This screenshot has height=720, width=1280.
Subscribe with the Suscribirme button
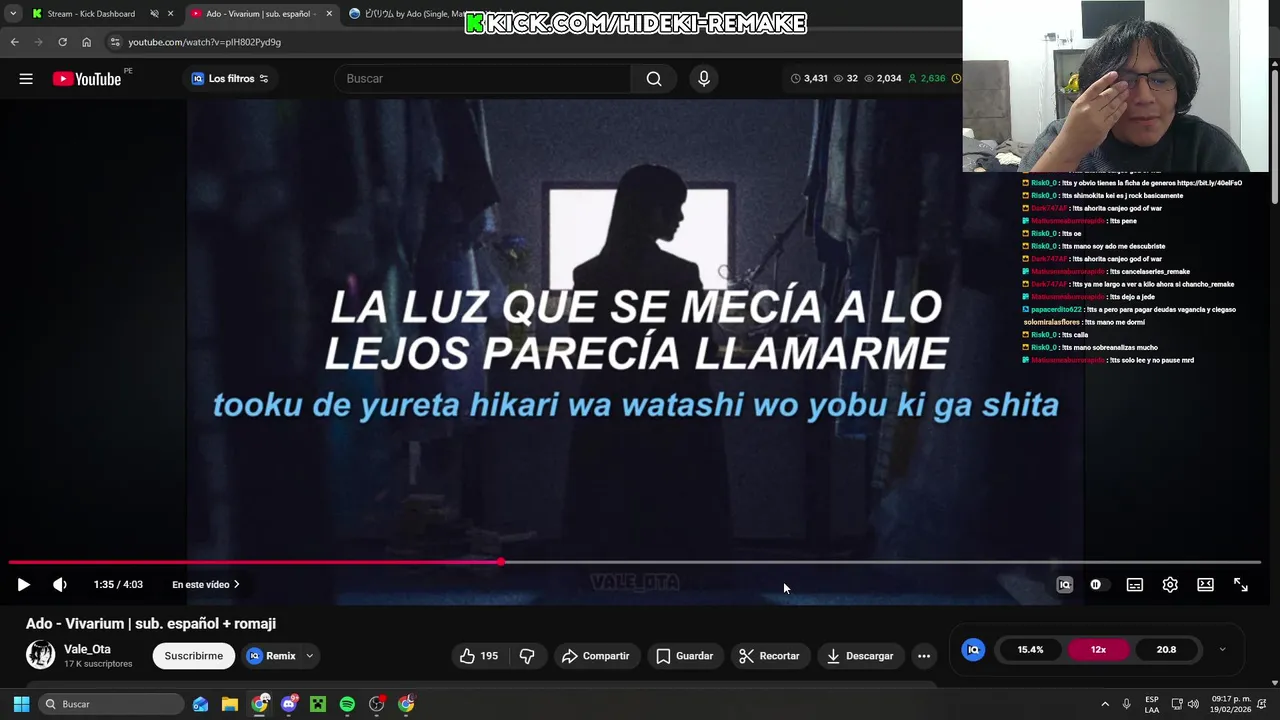point(194,656)
